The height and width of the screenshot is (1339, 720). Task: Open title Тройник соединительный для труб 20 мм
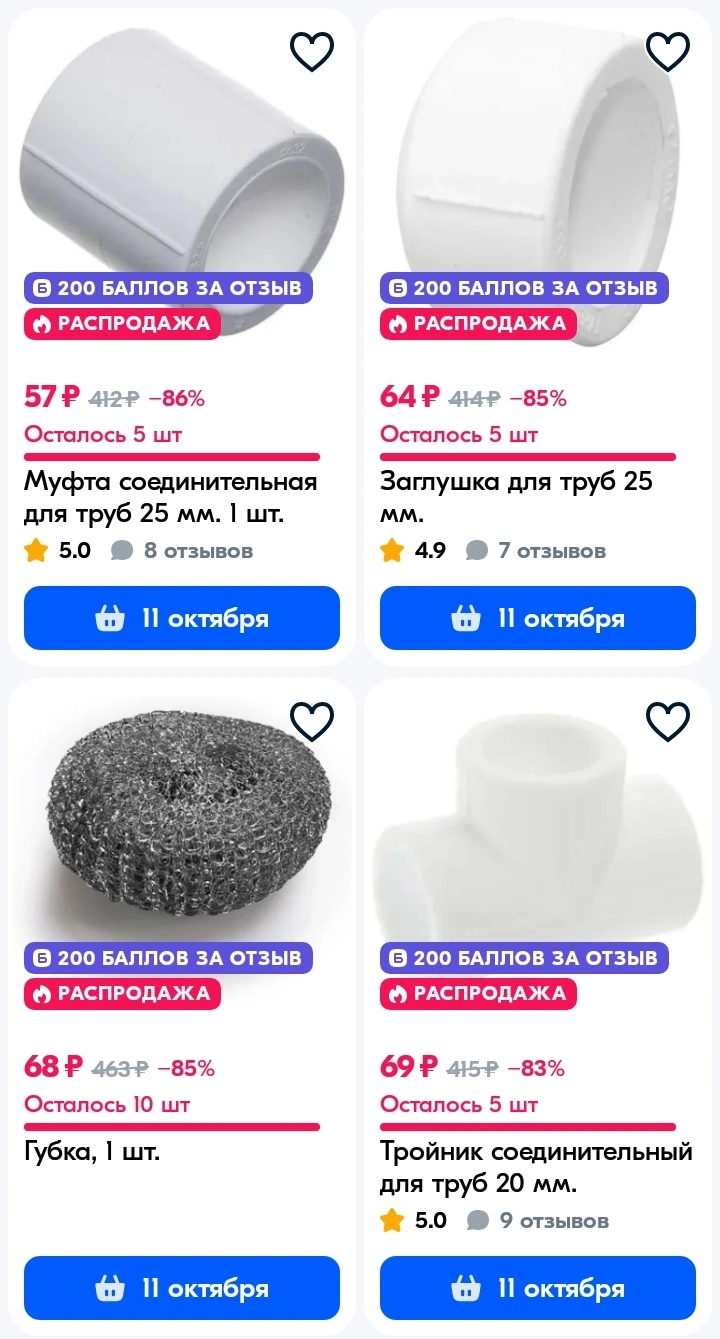(x=536, y=1168)
